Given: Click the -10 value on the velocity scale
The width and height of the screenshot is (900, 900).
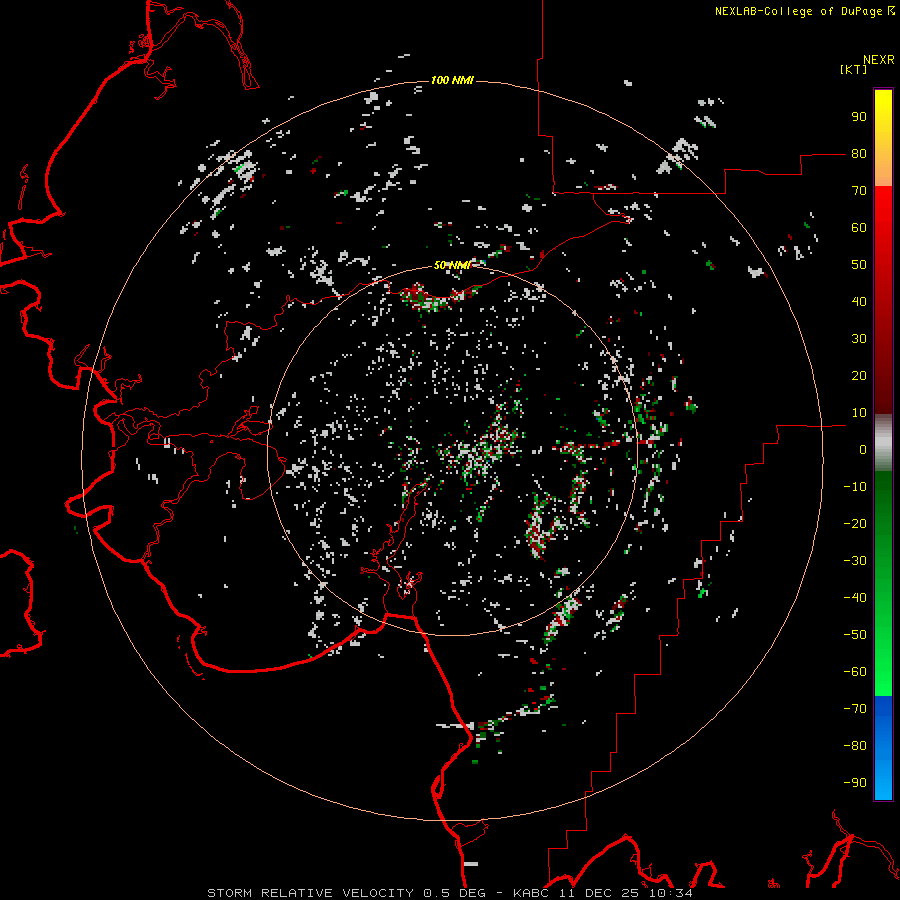Looking at the screenshot, I should click(x=855, y=487).
